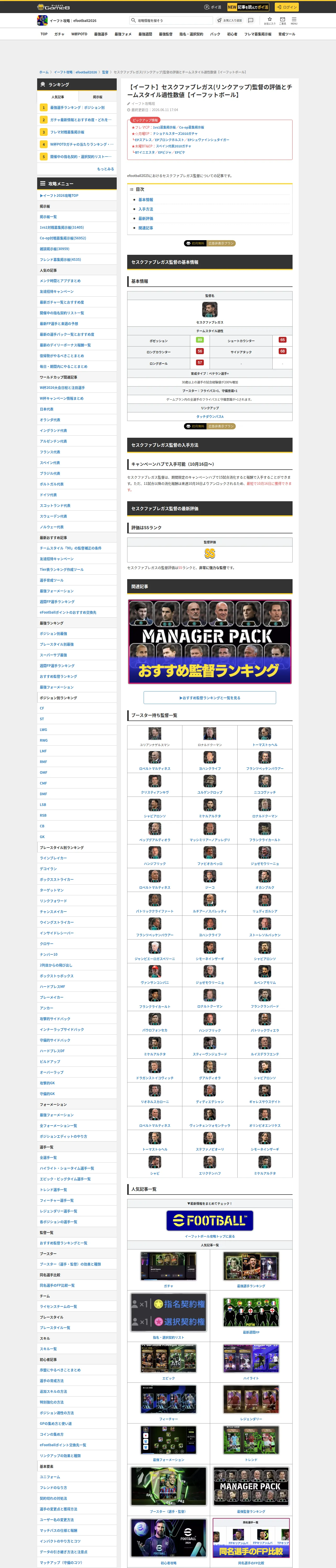Click the ログイン button
The width and height of the screenshot is (336, 1568).
click(286, 7)
